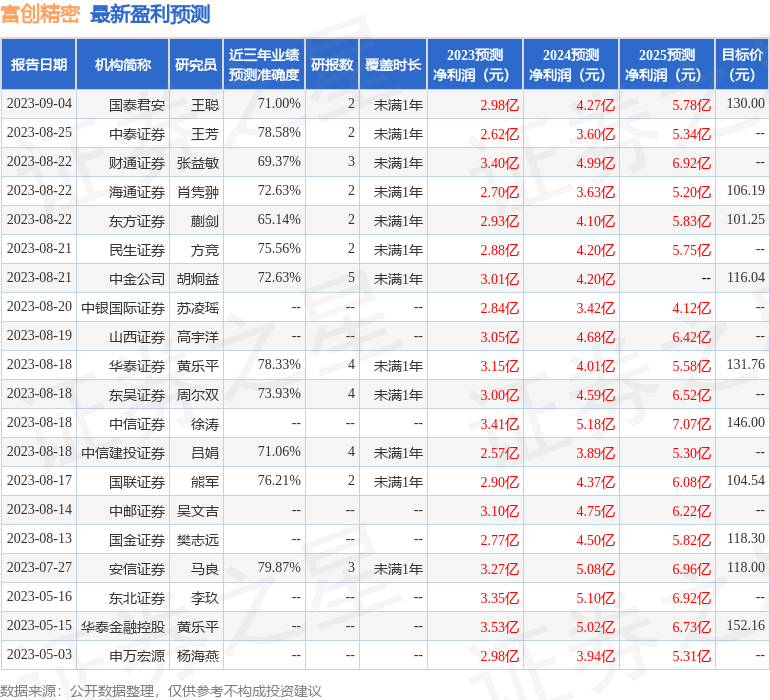This screenshot has height=700, width=770.
Task: Click accuracy value 78.58%
Action: point(279,133)
